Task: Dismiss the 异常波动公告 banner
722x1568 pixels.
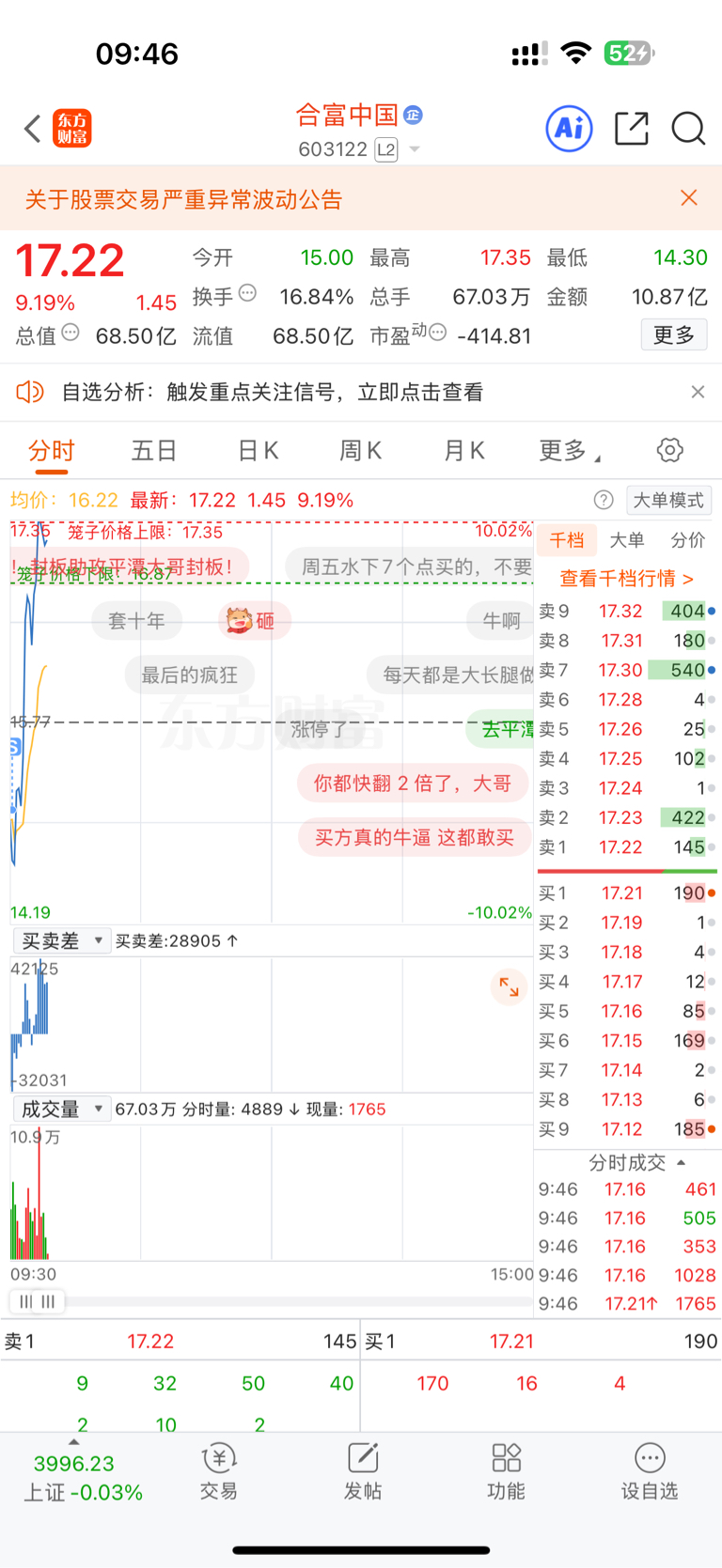Action: (x=688, y=197)
